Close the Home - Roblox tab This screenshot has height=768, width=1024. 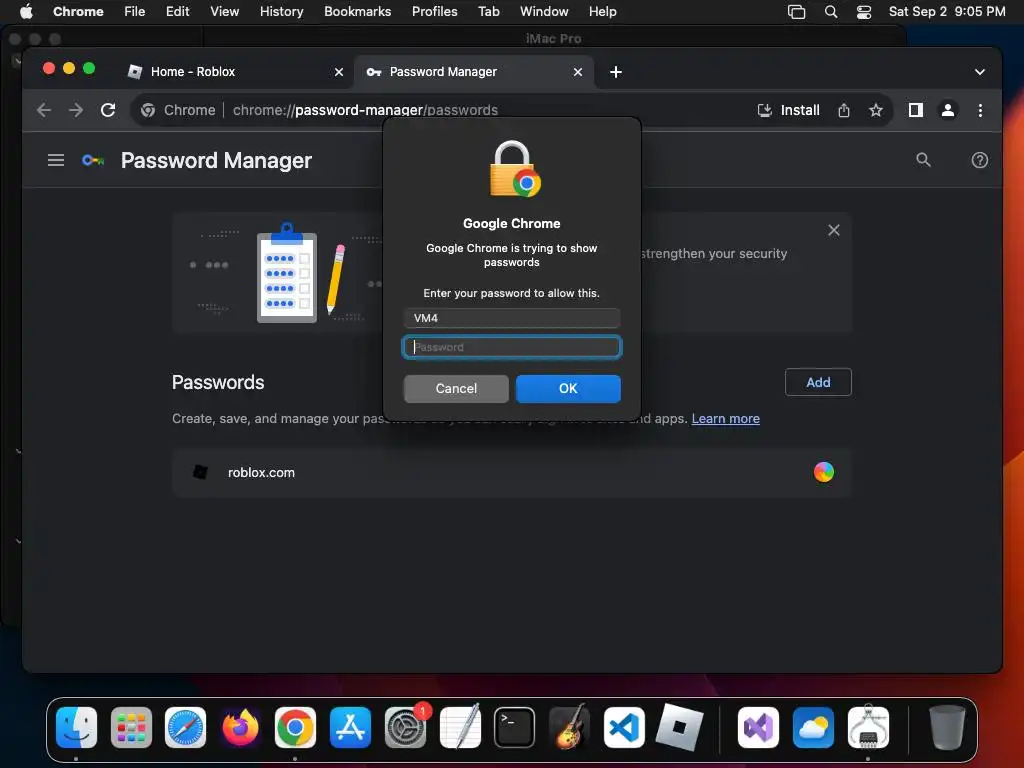338,72
